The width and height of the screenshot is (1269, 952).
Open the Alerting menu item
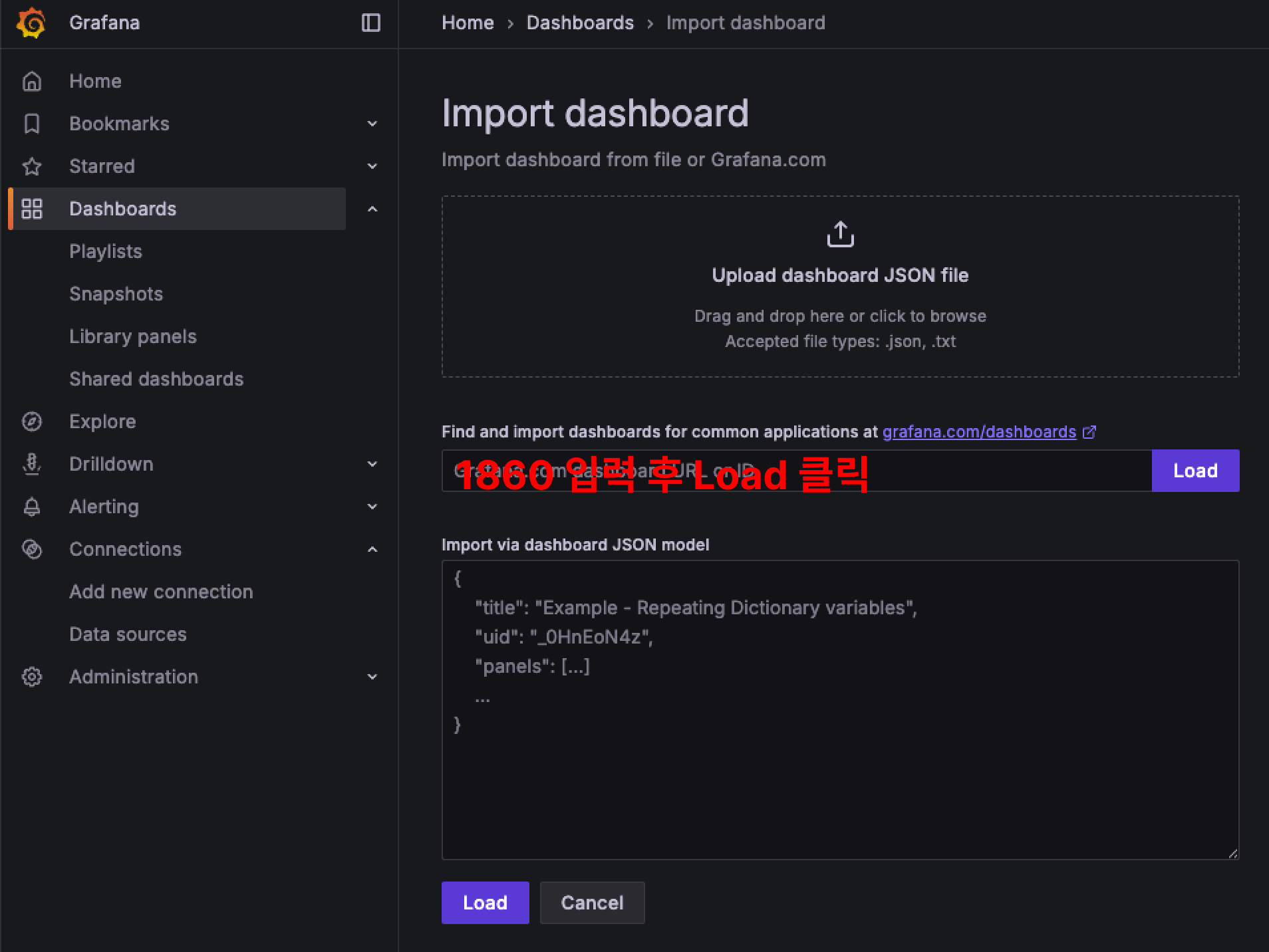click(104, 507)
